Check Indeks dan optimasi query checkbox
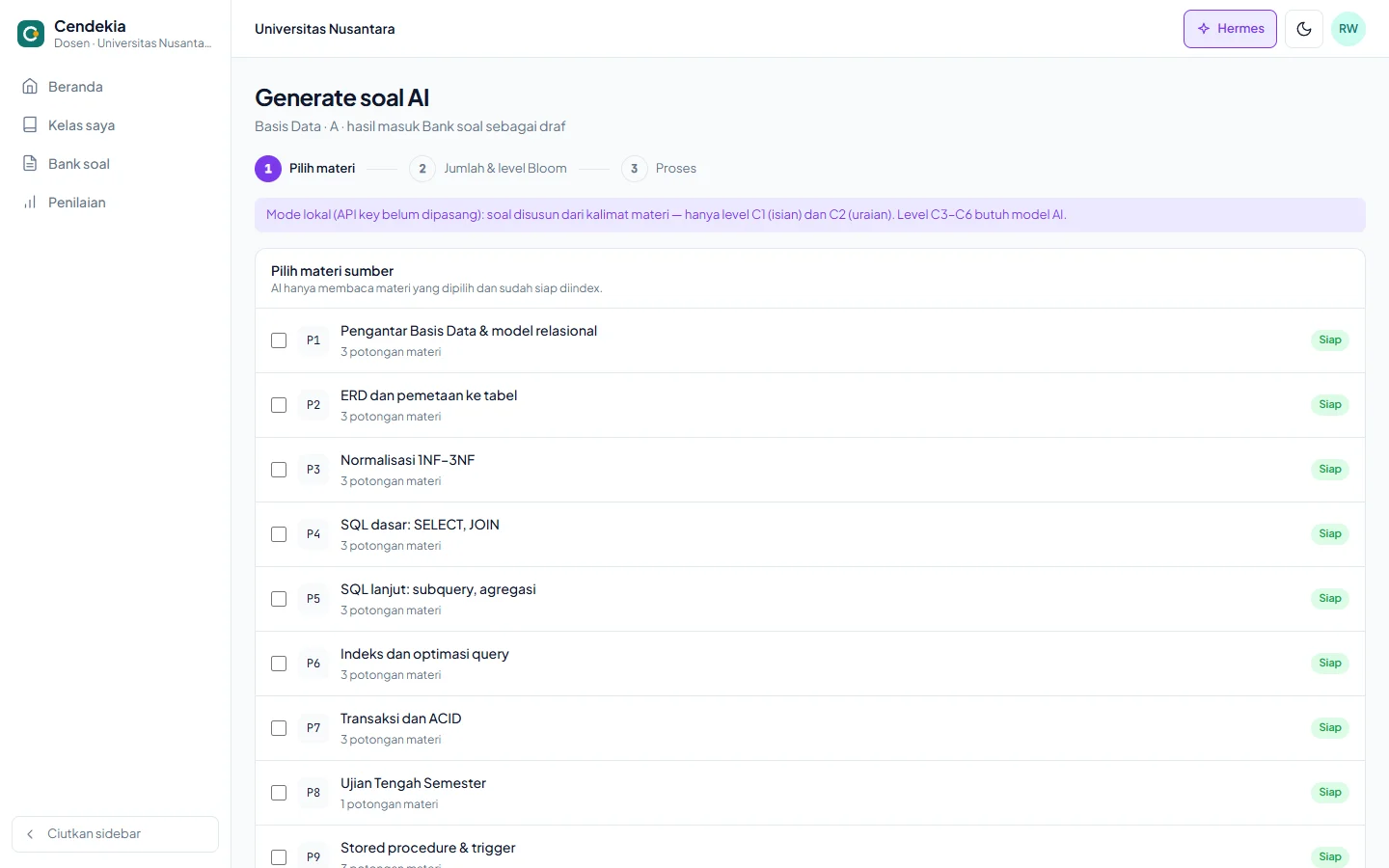This screenshot has width=1389, height=868. [x=279, y=664]
